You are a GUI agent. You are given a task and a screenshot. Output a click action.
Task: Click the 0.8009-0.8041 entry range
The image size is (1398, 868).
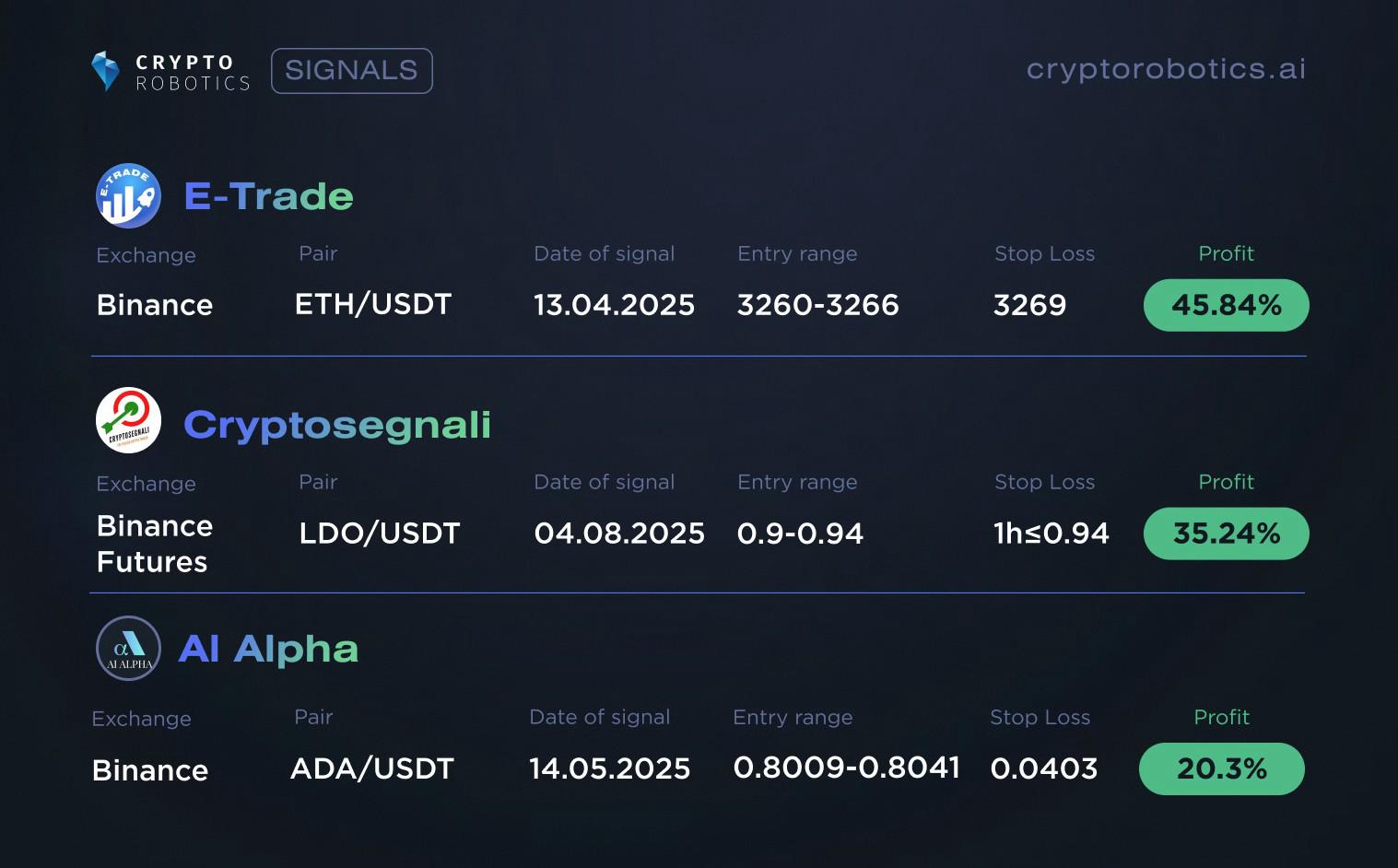pos(847,768)
